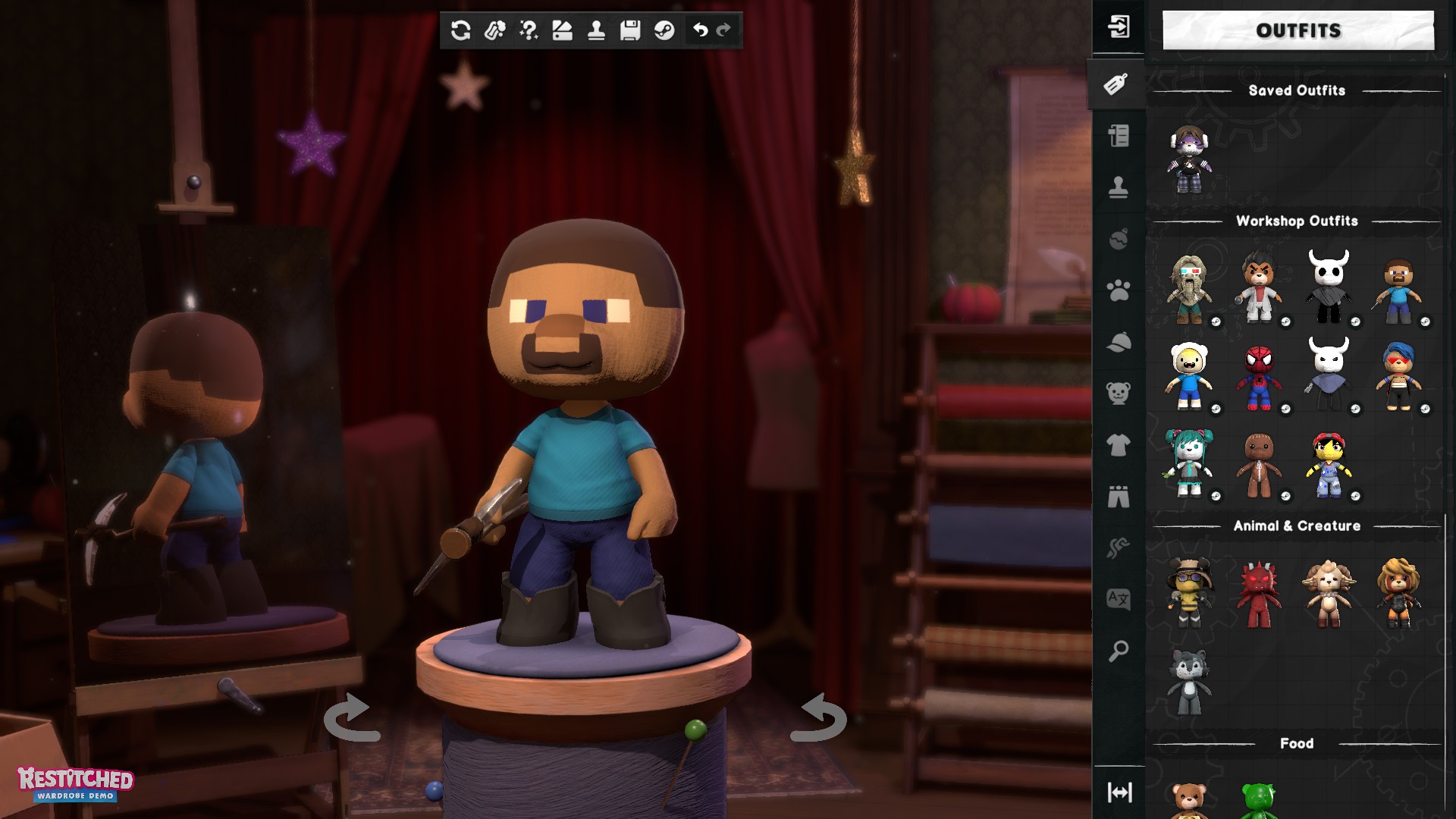Select the paw print category icon
The image size is (1456, 819).
1119,290
